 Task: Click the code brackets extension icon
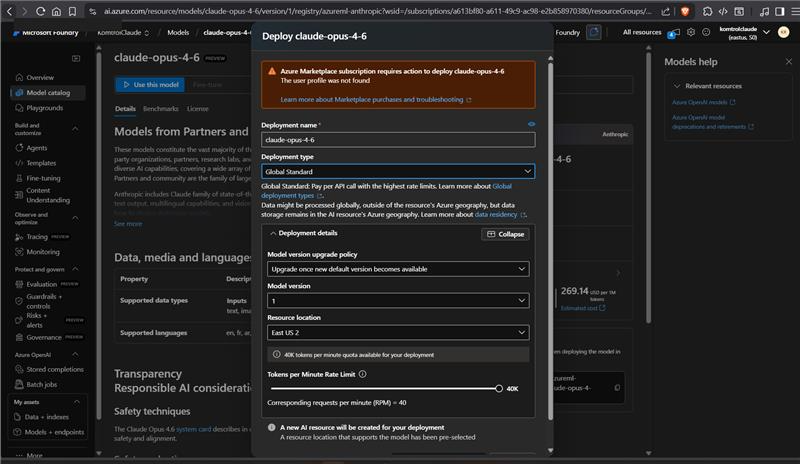[x=723, y=11]
